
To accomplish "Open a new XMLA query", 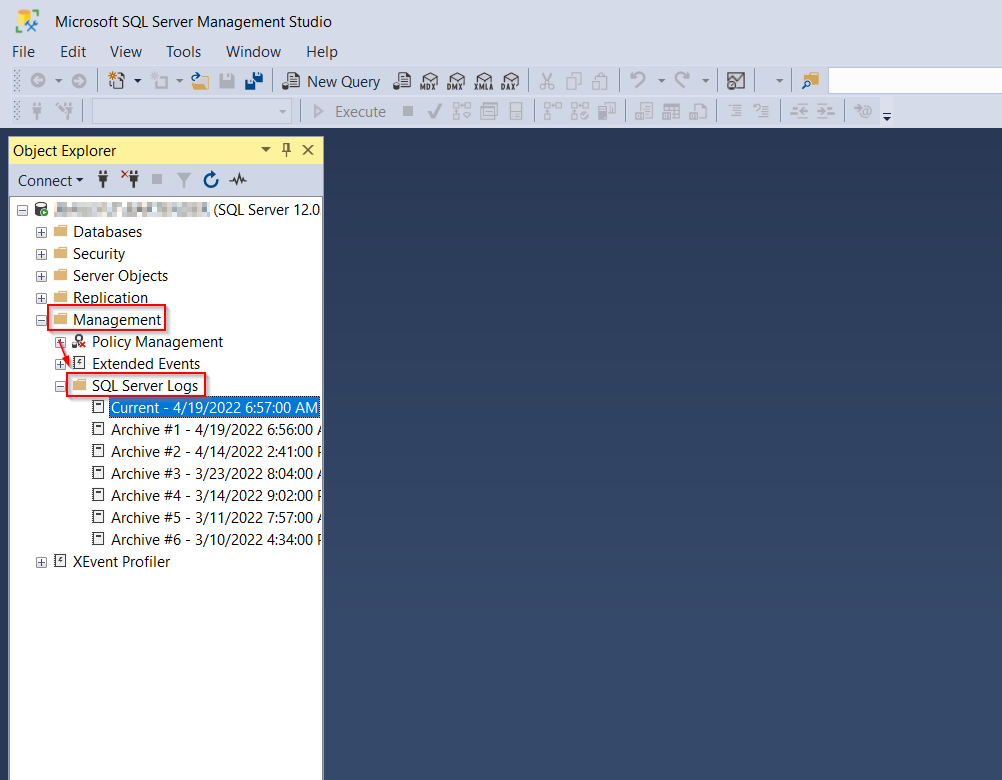I will 483,81.
